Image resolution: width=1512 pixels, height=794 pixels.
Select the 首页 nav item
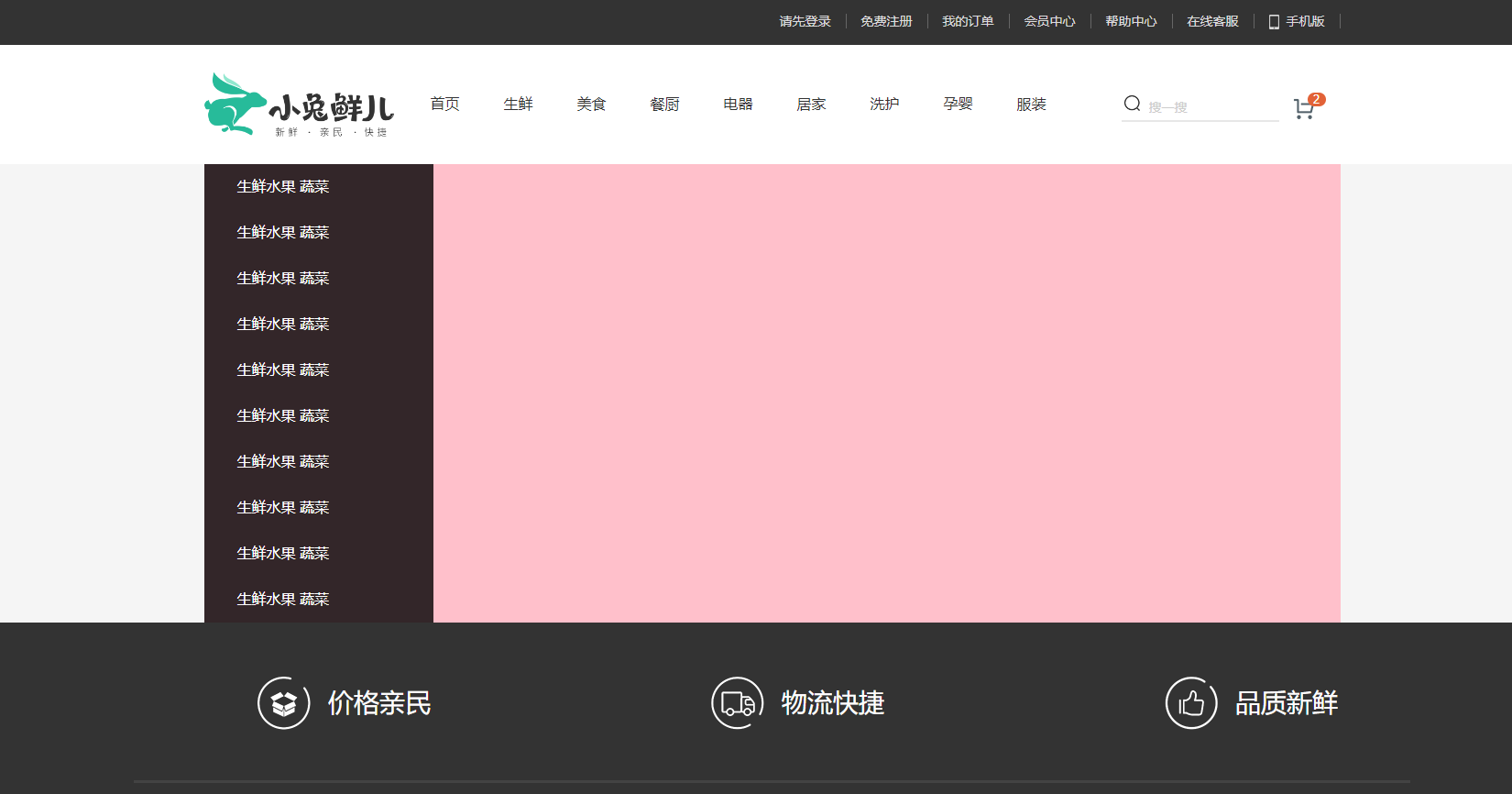click(445, 104)
